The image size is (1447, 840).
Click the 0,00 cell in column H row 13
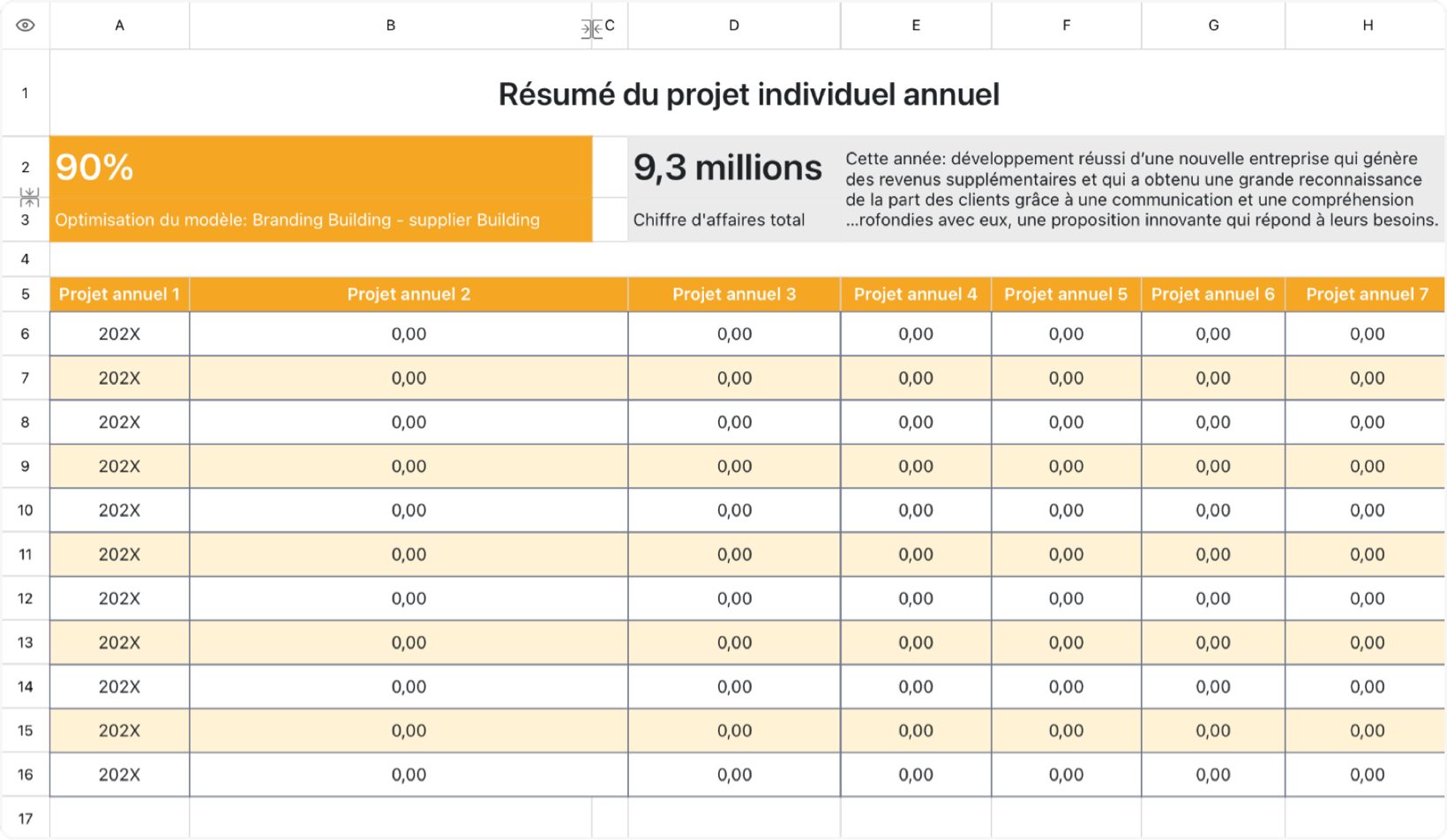[x=1367, y=643]
